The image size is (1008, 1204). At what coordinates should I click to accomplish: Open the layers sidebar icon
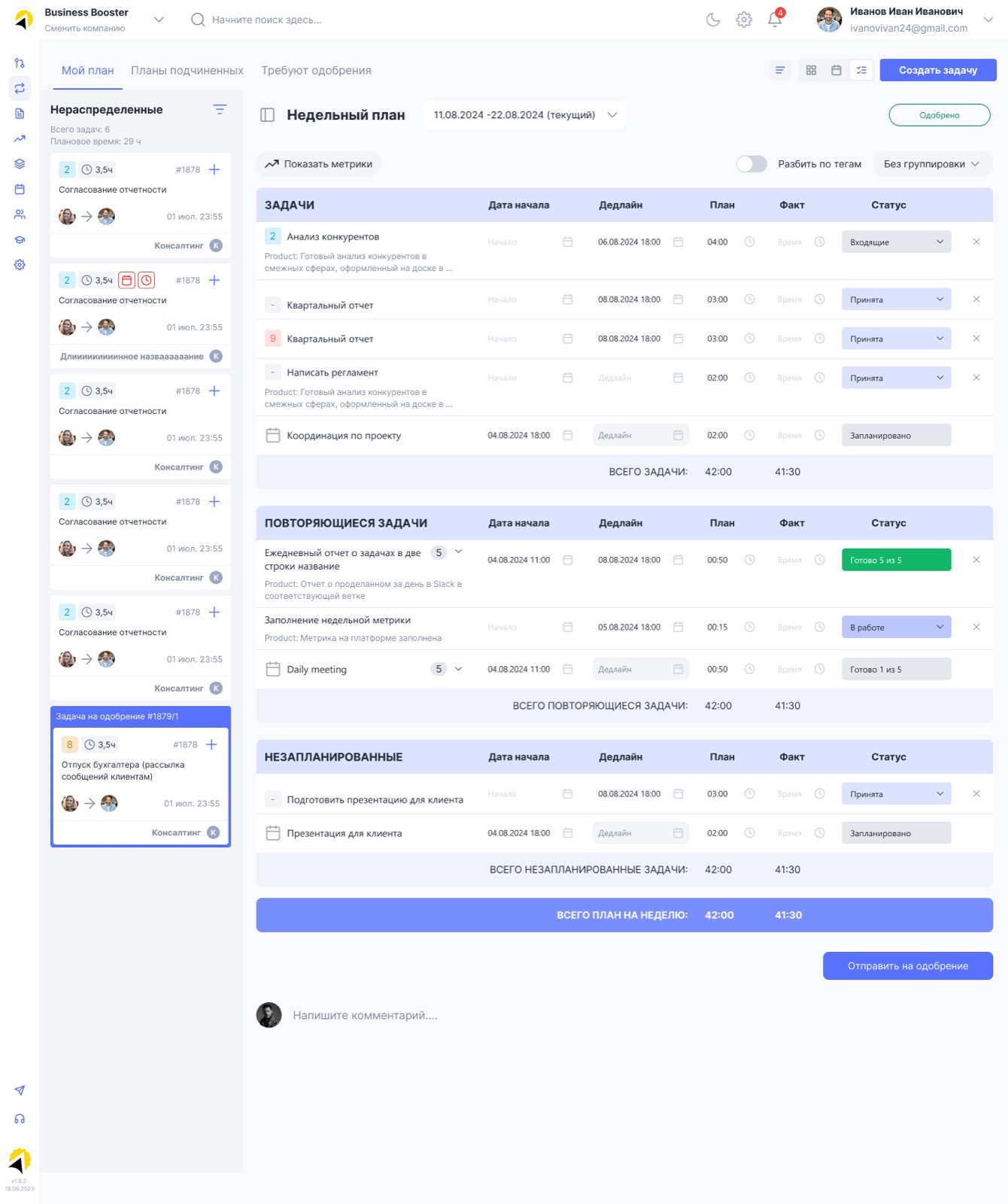point(20,164)
